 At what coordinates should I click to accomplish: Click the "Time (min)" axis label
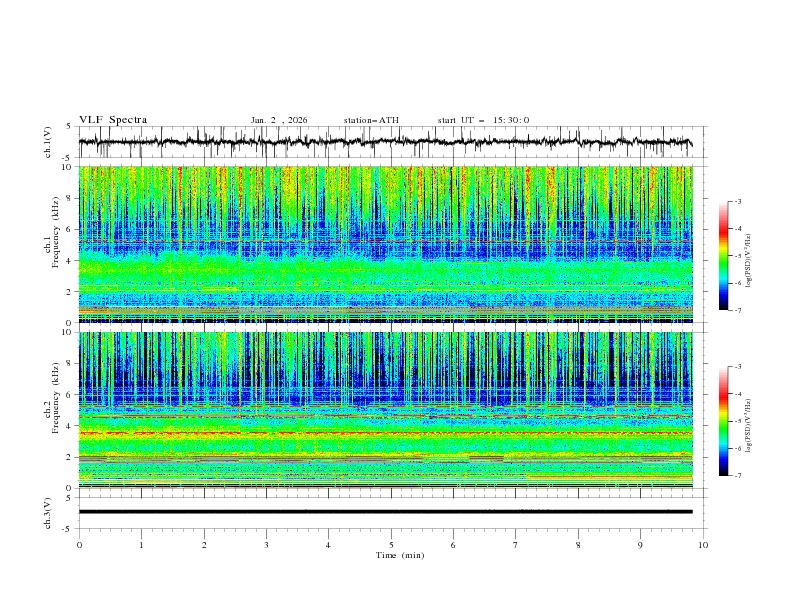[399, 555]
